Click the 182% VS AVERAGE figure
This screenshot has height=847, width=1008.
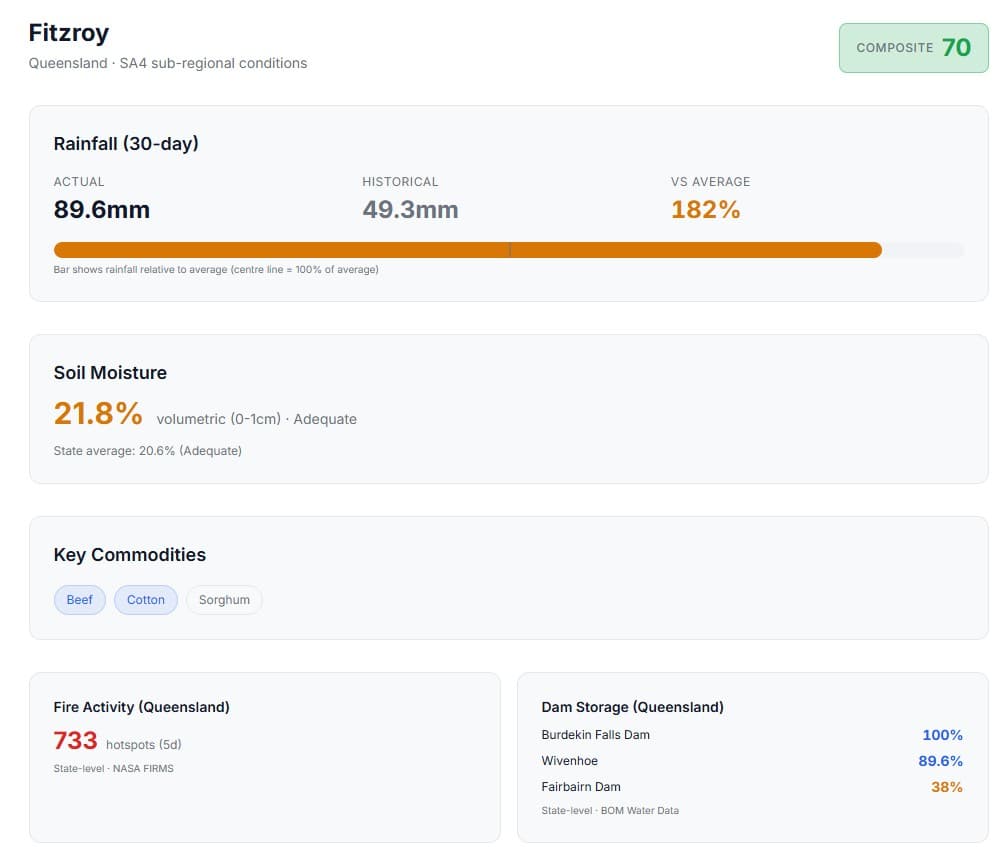pos(705,209)
